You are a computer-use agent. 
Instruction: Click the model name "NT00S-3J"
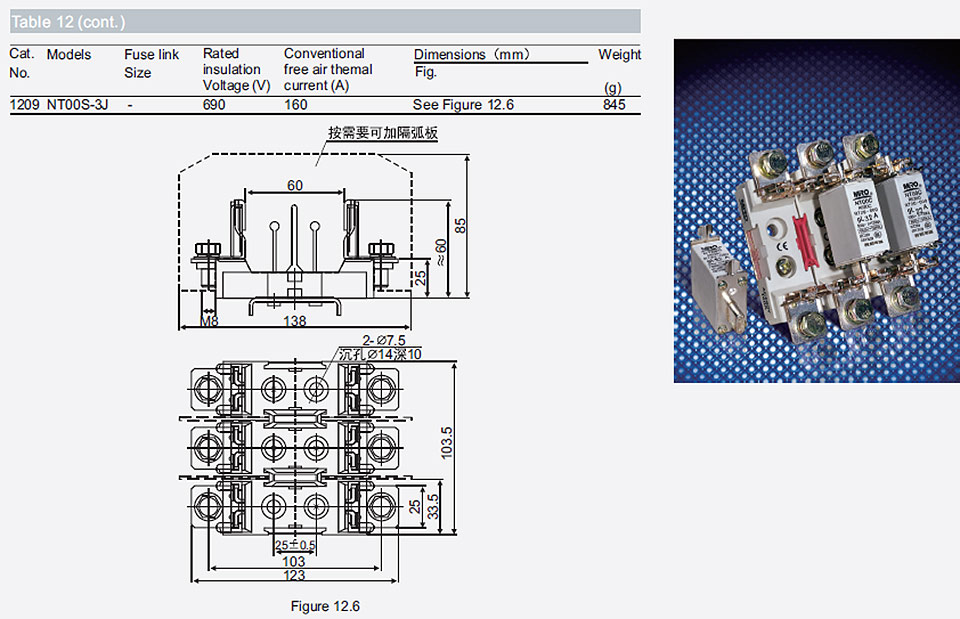(x=77, y=105)
